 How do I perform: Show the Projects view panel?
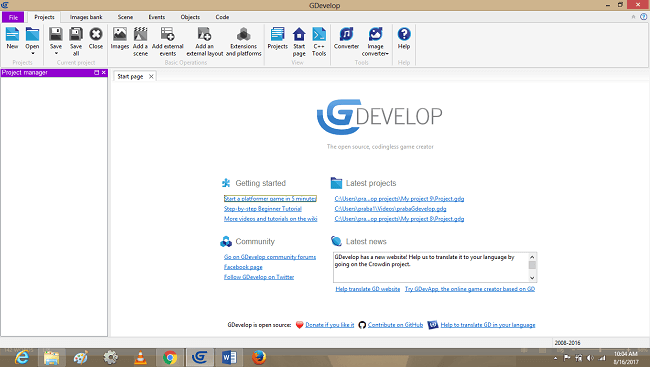coord(277,38)
